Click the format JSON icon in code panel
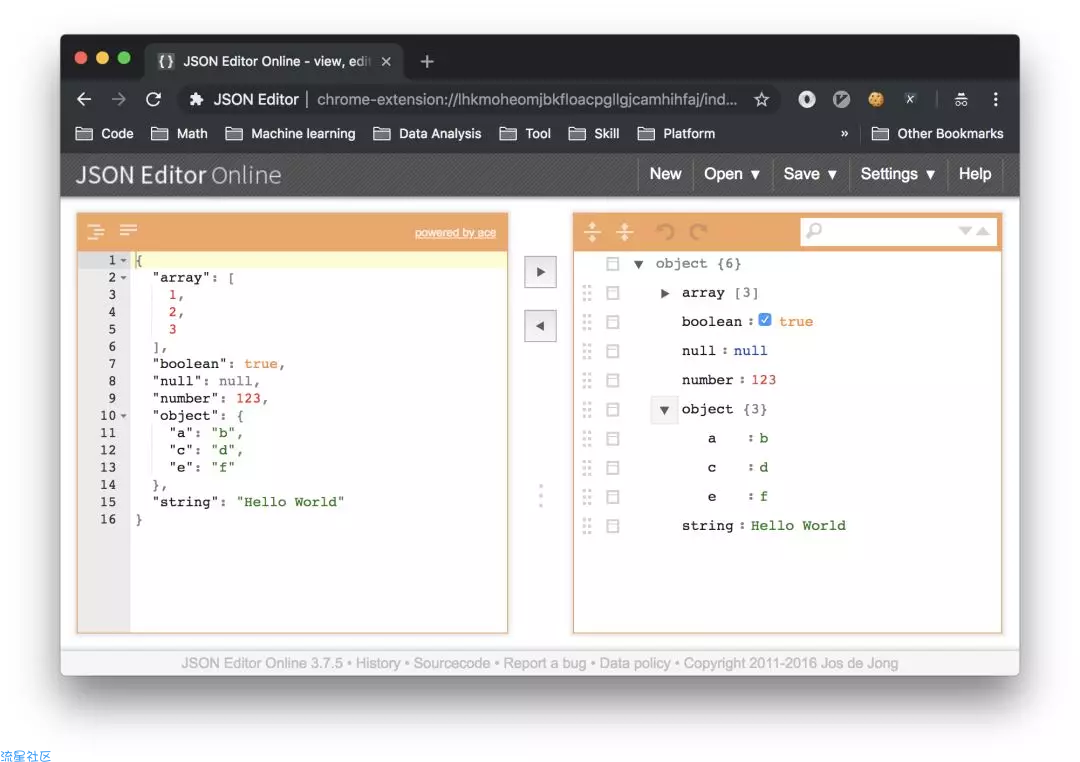This screenshot has height=762, width=1080. click(x=96, y=231)
